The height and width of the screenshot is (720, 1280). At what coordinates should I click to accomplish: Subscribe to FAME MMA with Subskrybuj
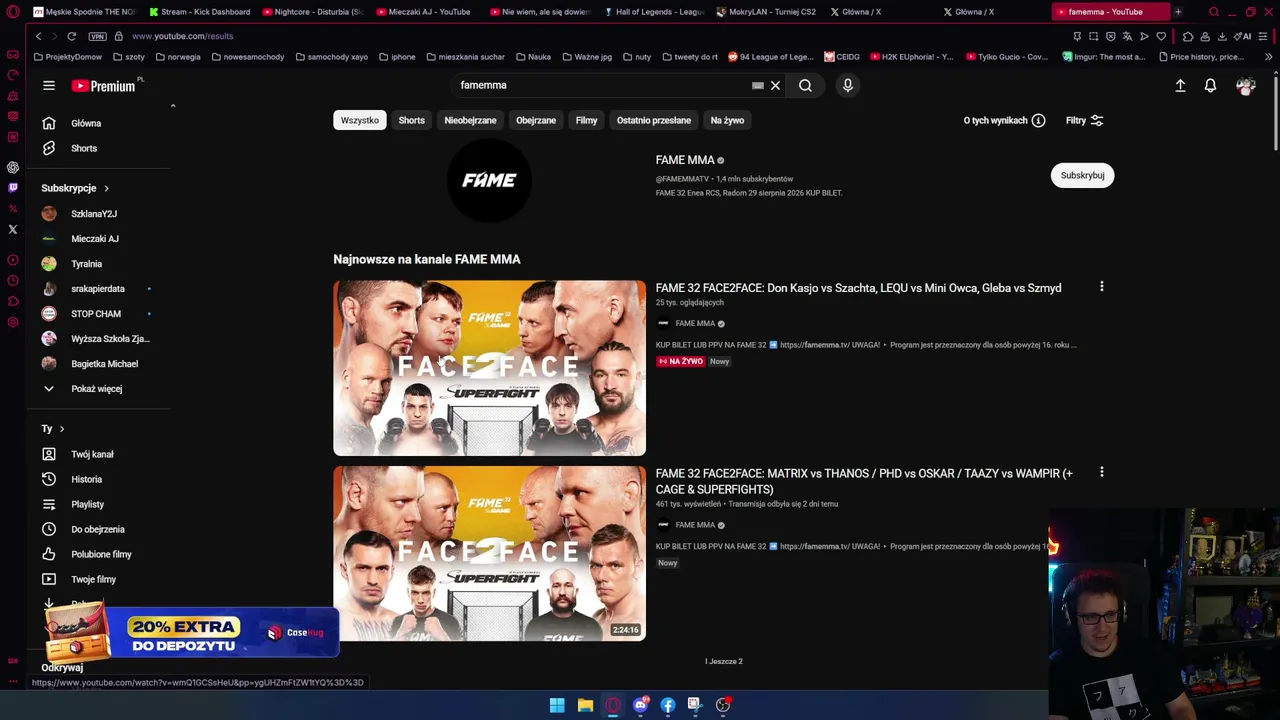1082,175
